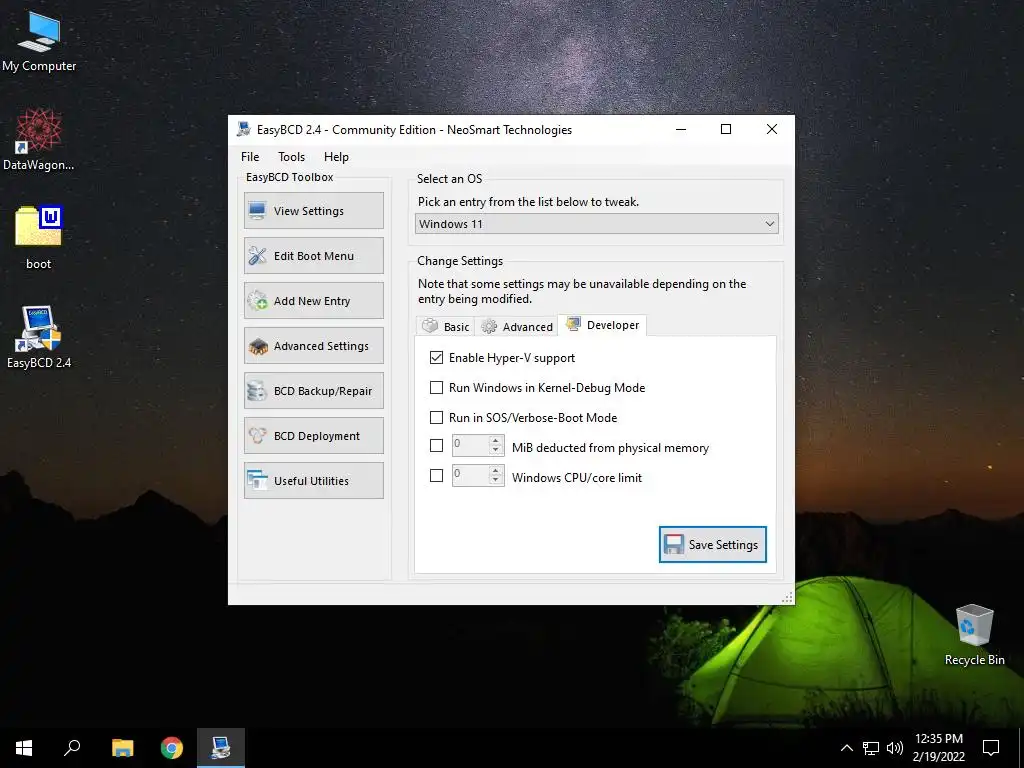This screenshot has width=1024, height=768.
Task: Show hidden system tray icons
Action: click(x=846, y=748)
